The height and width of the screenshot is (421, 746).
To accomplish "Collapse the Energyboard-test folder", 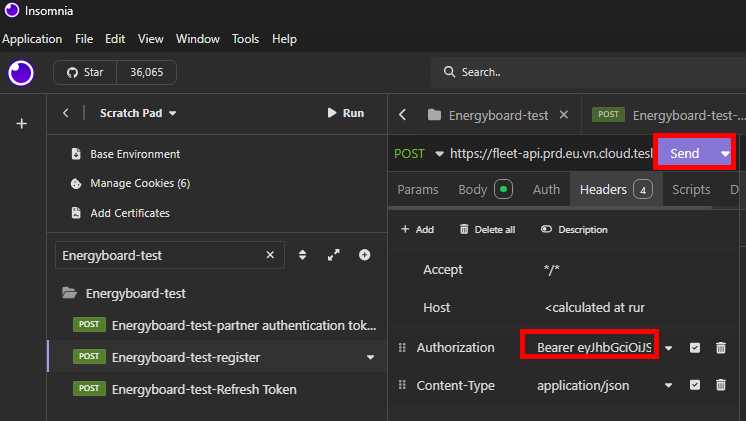I will pyautogui.click(x=70, y=293).
